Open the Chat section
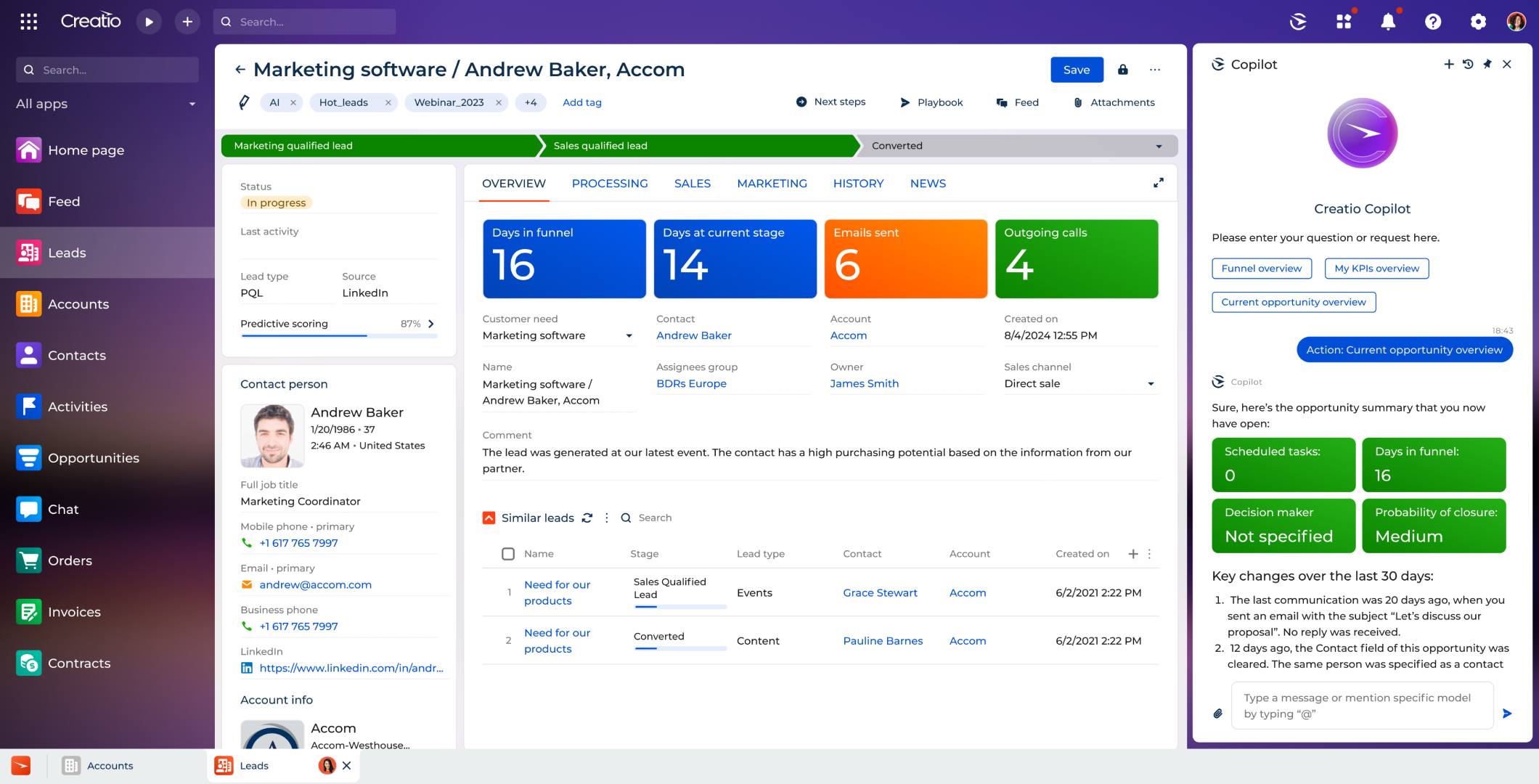Screen dimensions: 1539x784 point(62,509)
